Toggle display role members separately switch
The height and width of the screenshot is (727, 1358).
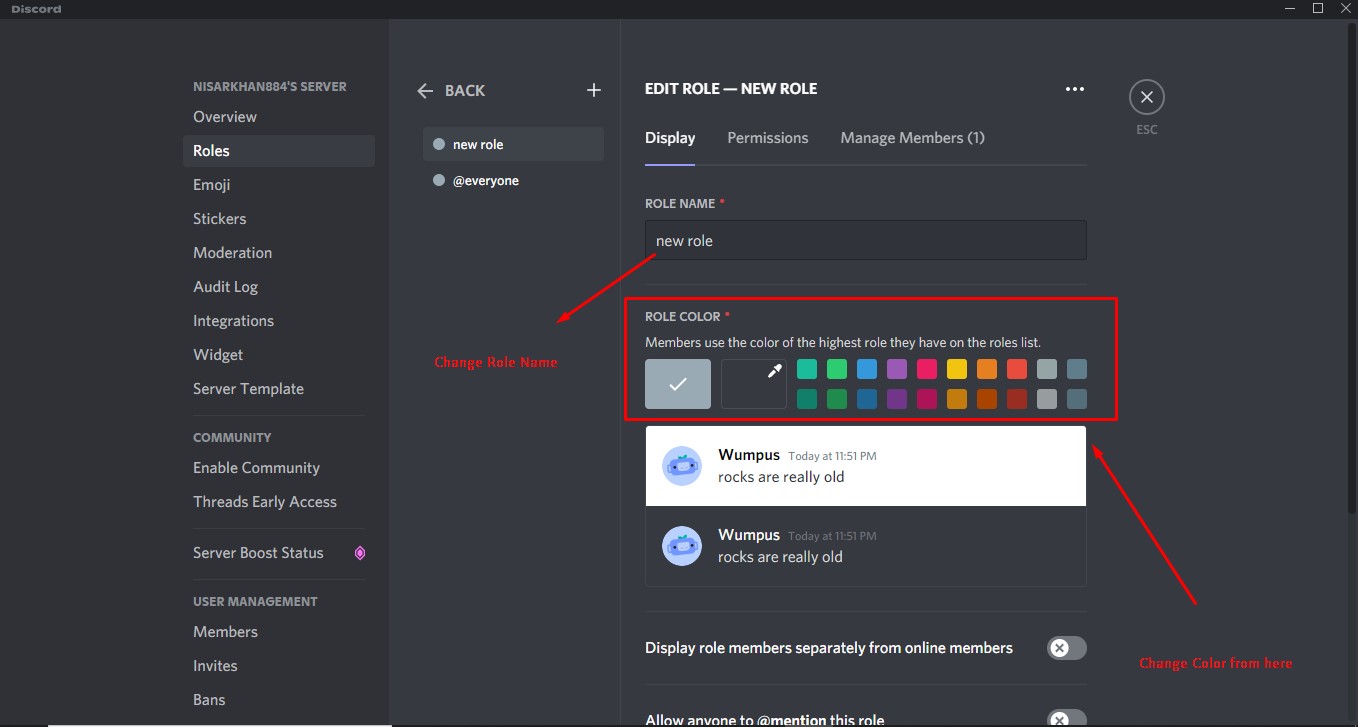[x=1067, y=648]
